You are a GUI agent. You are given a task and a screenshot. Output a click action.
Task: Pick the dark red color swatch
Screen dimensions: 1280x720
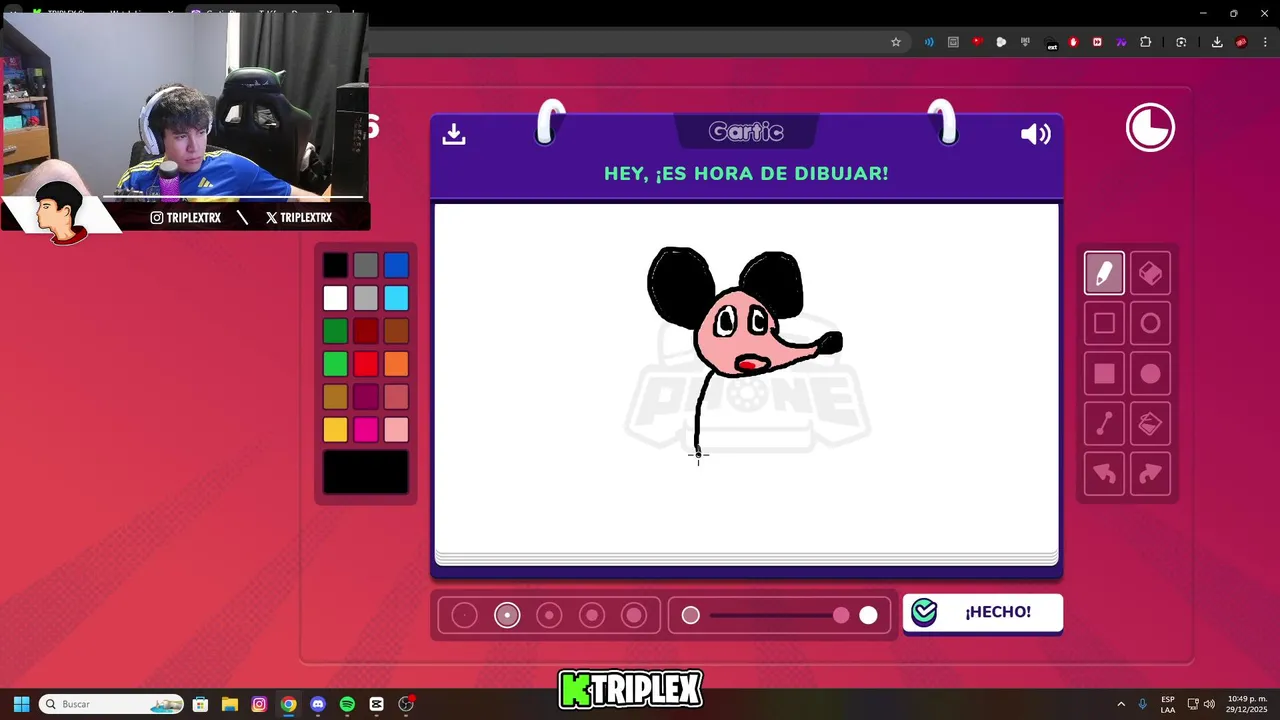click(x=366, y=331)
